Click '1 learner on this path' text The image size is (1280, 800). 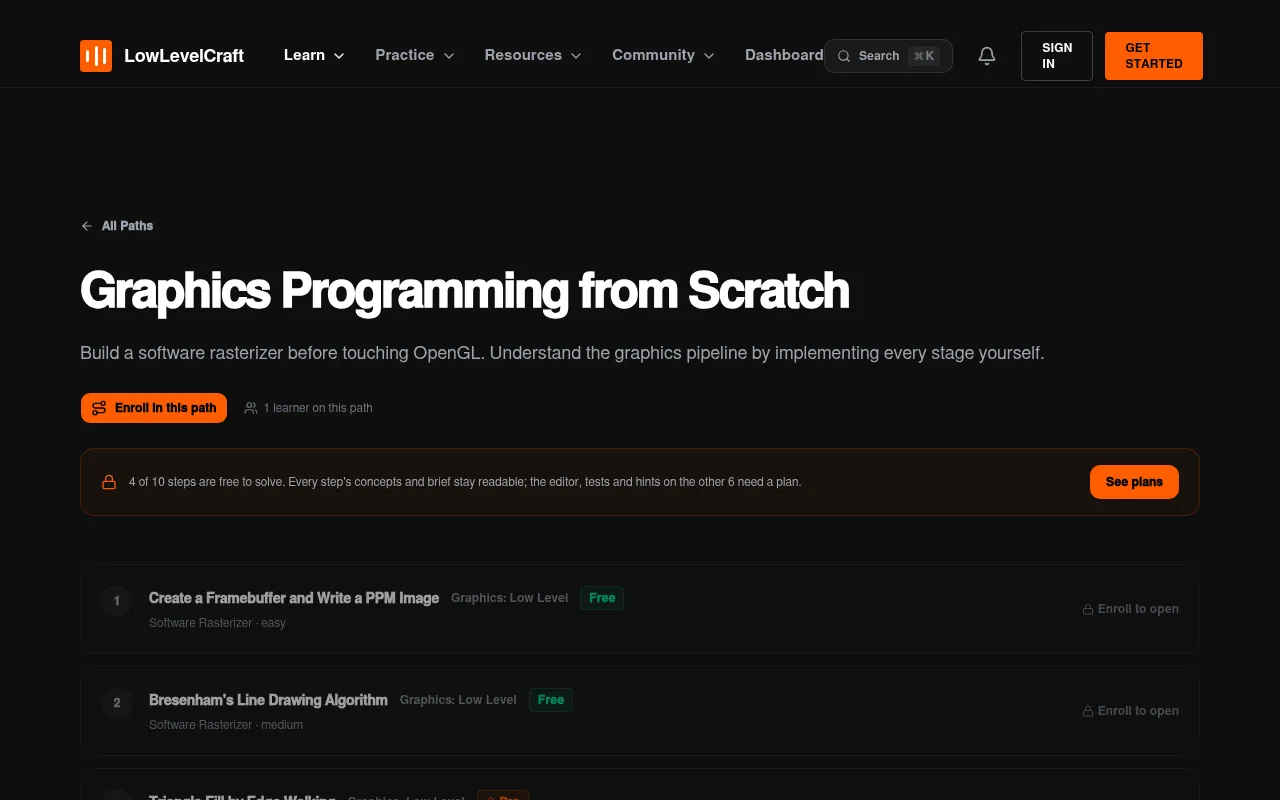click(318, 408)
